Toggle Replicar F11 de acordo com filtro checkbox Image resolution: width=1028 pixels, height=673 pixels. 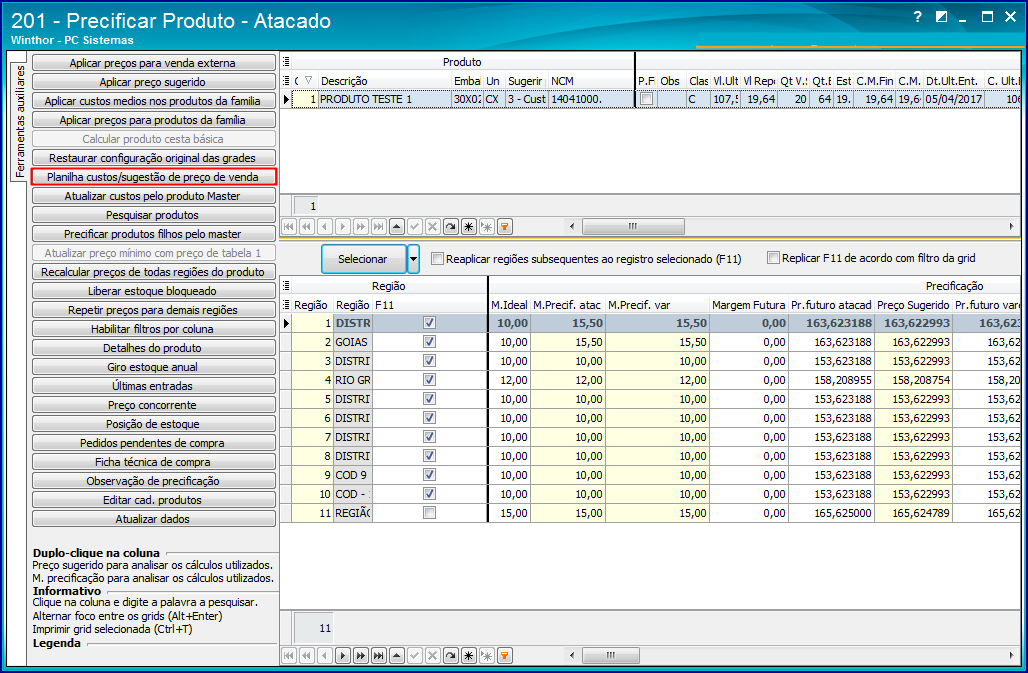774,258
